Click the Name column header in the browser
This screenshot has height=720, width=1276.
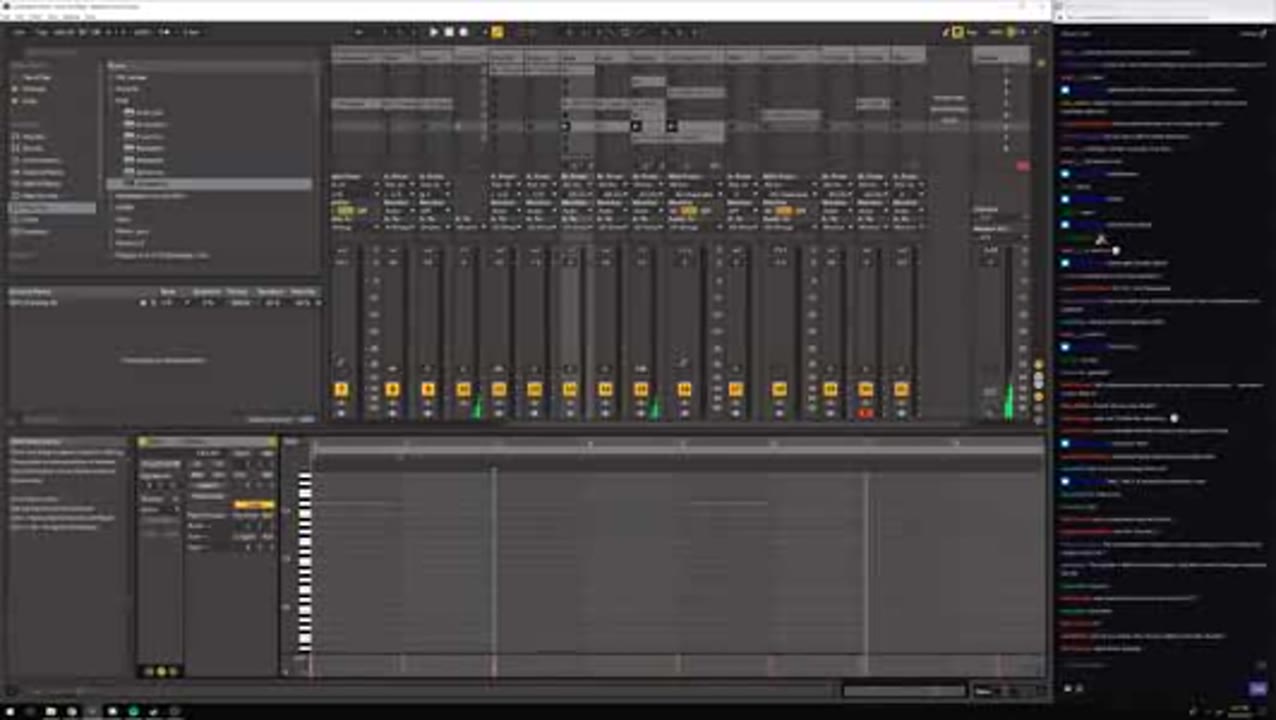(x=212, y=66)
